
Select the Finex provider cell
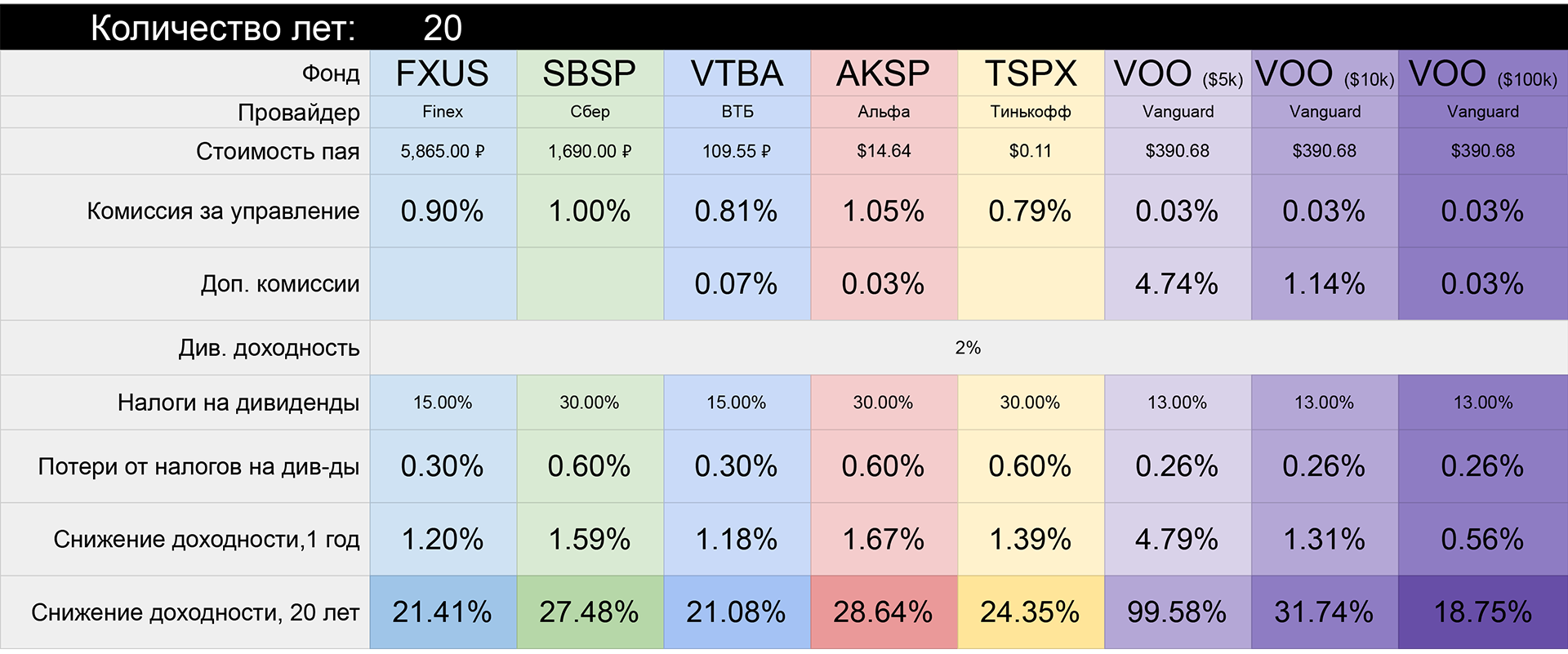coord(443,112)
